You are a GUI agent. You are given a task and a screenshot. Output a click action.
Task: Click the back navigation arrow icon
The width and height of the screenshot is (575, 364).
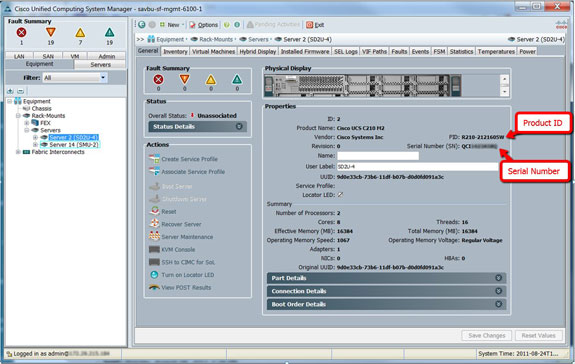pyautogui.click(x=142, y=25)
